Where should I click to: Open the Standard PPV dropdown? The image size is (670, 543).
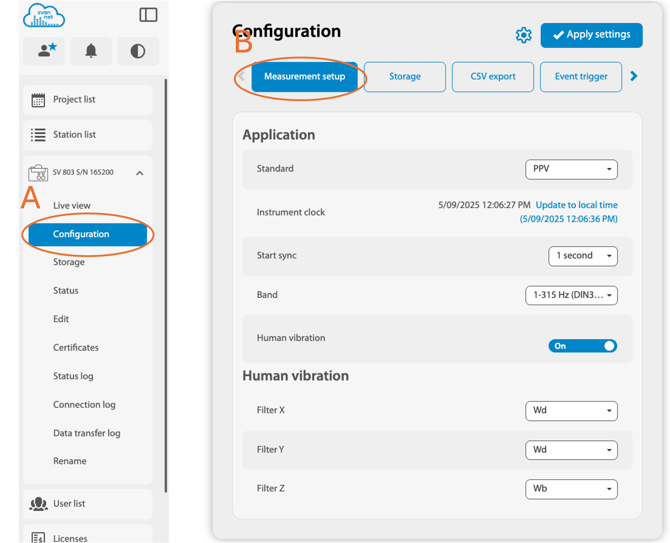pos(571,169)
